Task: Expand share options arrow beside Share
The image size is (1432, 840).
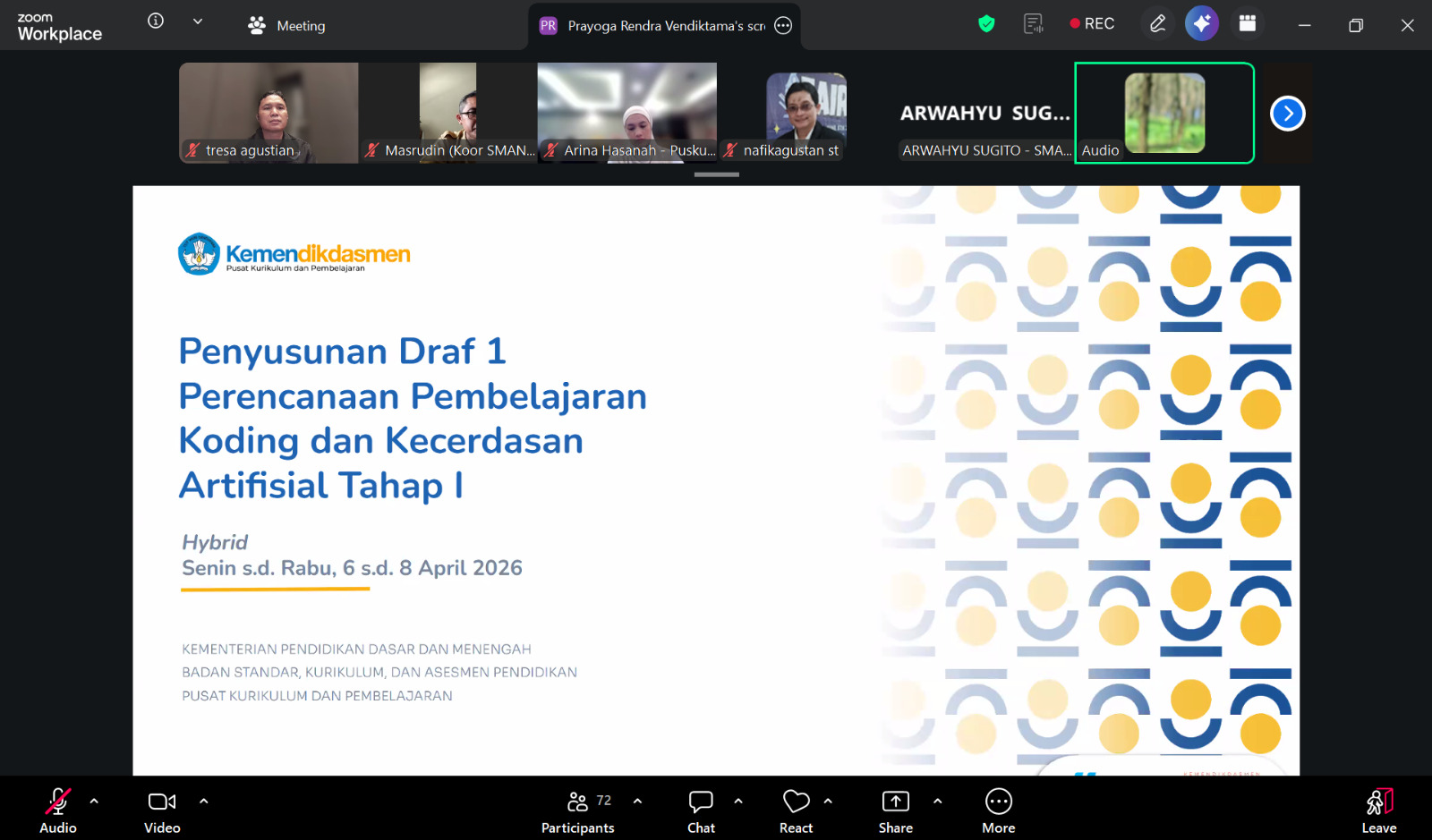Action: click(x=937, y=802)
